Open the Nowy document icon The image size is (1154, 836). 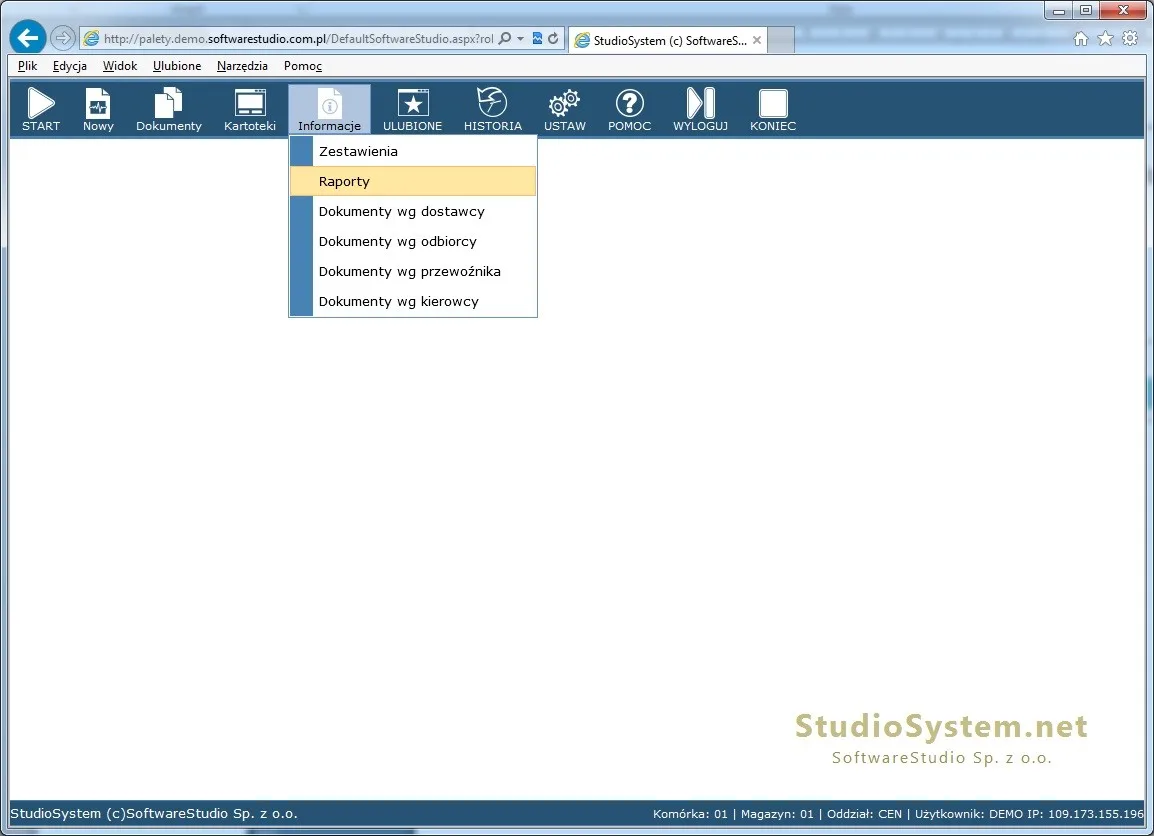pyautogui.click(x=98, y=109)
